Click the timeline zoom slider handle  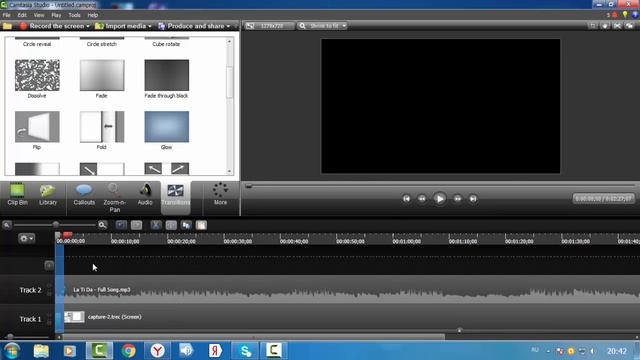56,224
